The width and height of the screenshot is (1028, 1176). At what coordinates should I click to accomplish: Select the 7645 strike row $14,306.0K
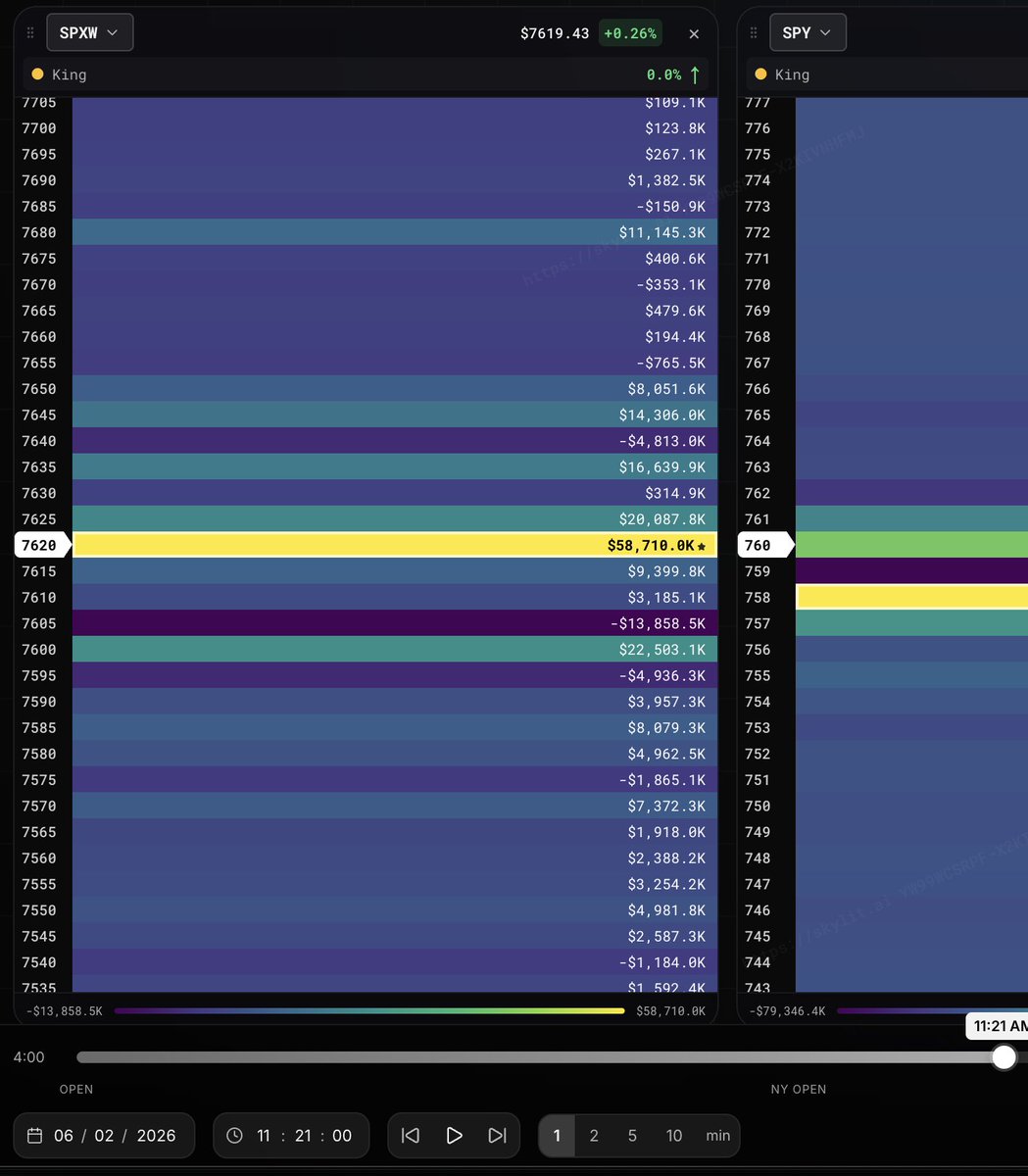pos(395,415)
